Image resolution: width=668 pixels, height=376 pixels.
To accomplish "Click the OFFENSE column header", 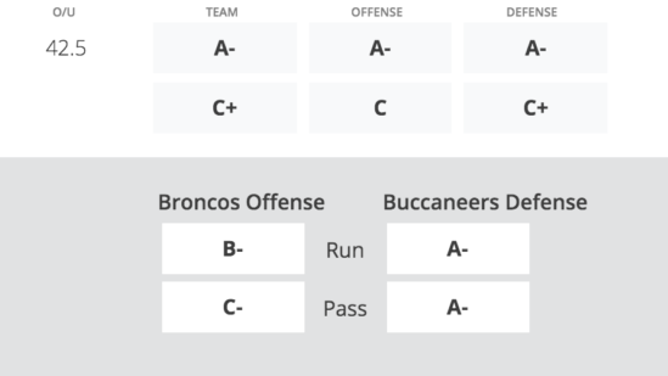I will 377,12.
